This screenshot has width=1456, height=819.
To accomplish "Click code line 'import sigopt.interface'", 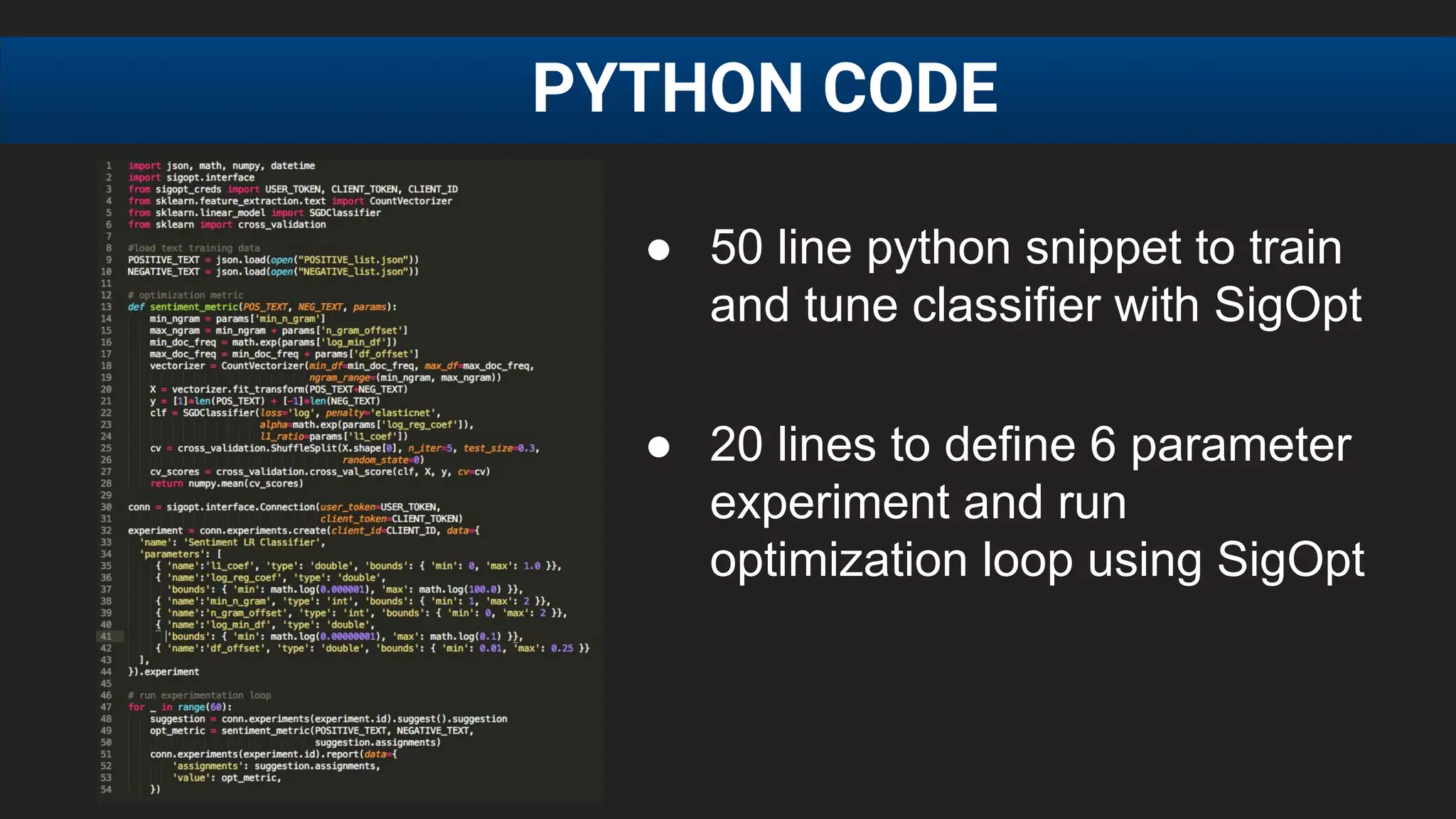I will pyautogui.click(x=191, y=178).
